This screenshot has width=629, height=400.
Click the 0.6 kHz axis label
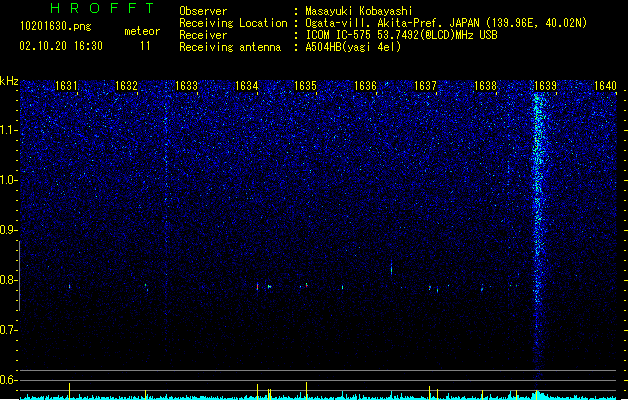8,380
